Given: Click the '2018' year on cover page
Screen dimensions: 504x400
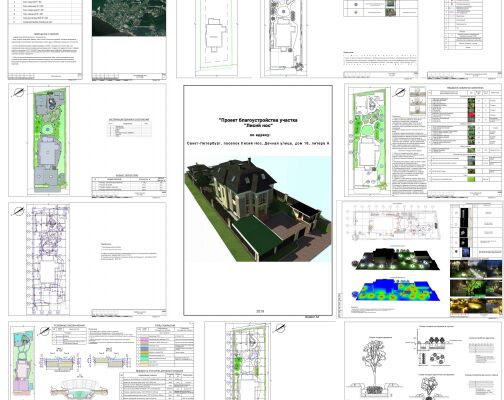Looking at the screenshot, I should click(x=260, y=311).
